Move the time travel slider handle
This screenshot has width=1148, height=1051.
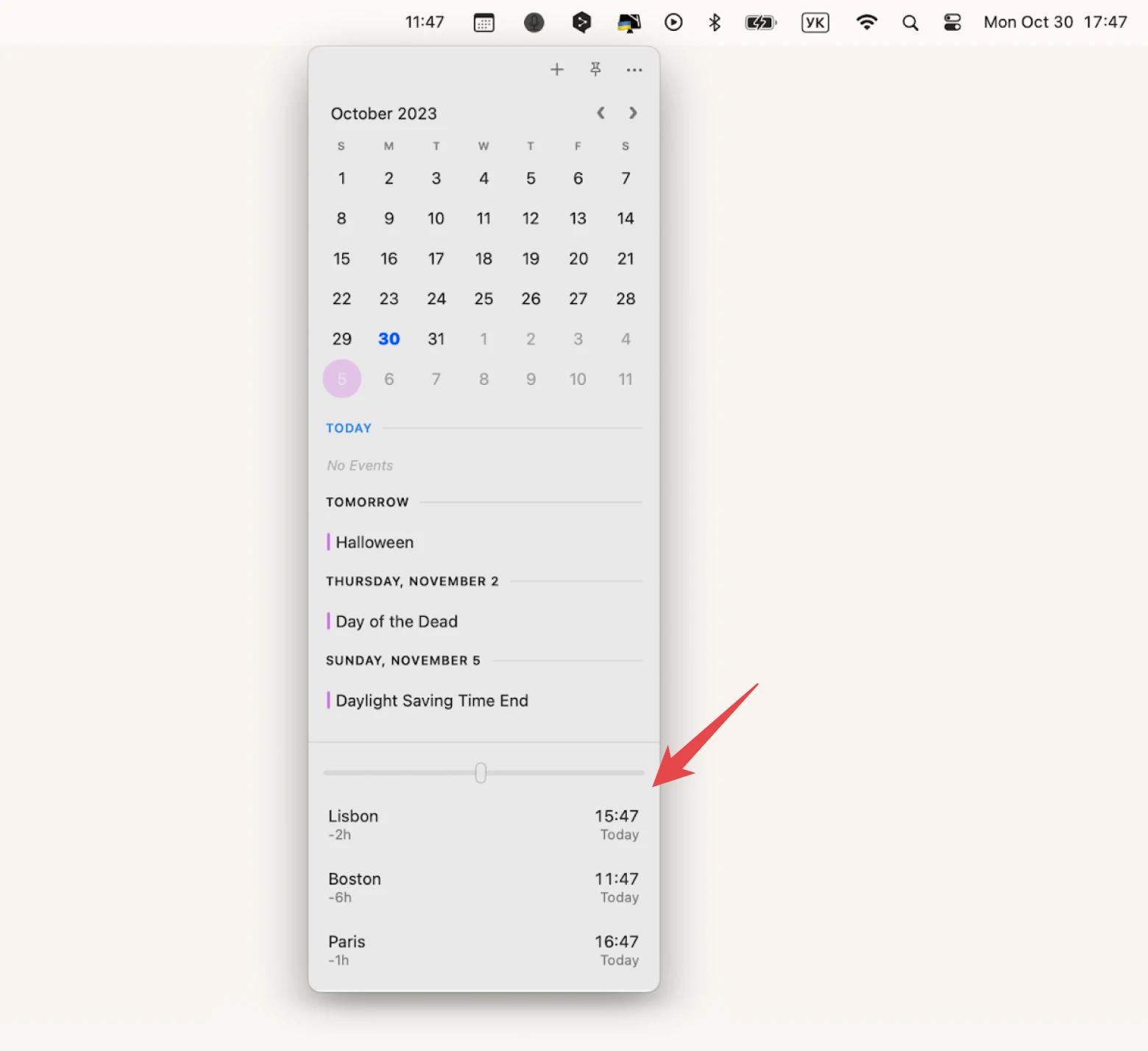pyautogui.click(x=481, y=773)
